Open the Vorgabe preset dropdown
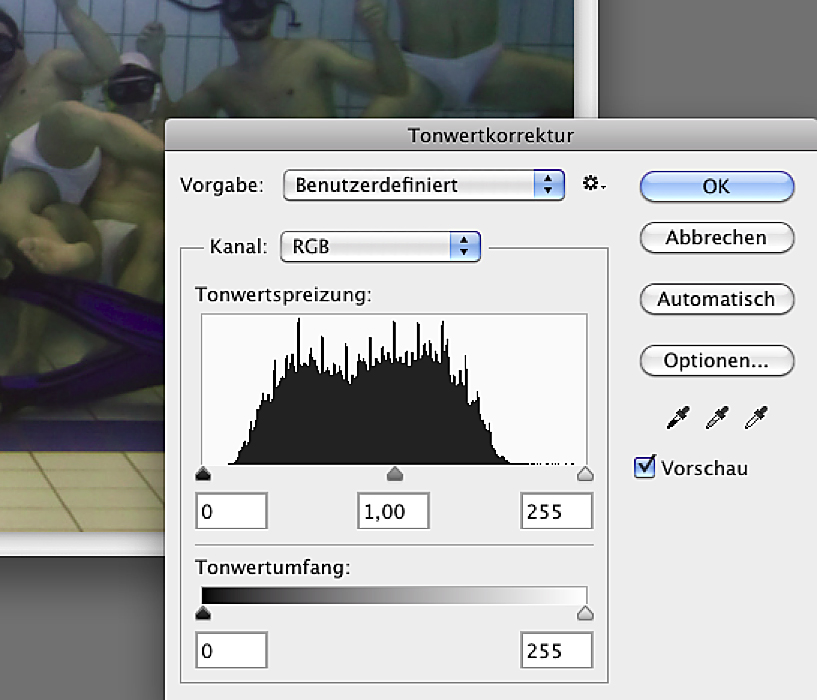 coord(424,185)
